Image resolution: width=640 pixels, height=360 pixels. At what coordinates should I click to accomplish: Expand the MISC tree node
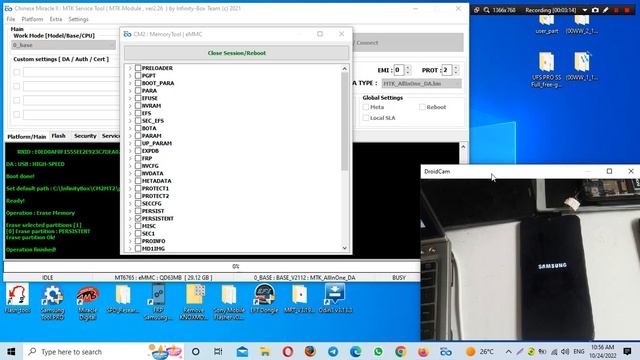130,226
